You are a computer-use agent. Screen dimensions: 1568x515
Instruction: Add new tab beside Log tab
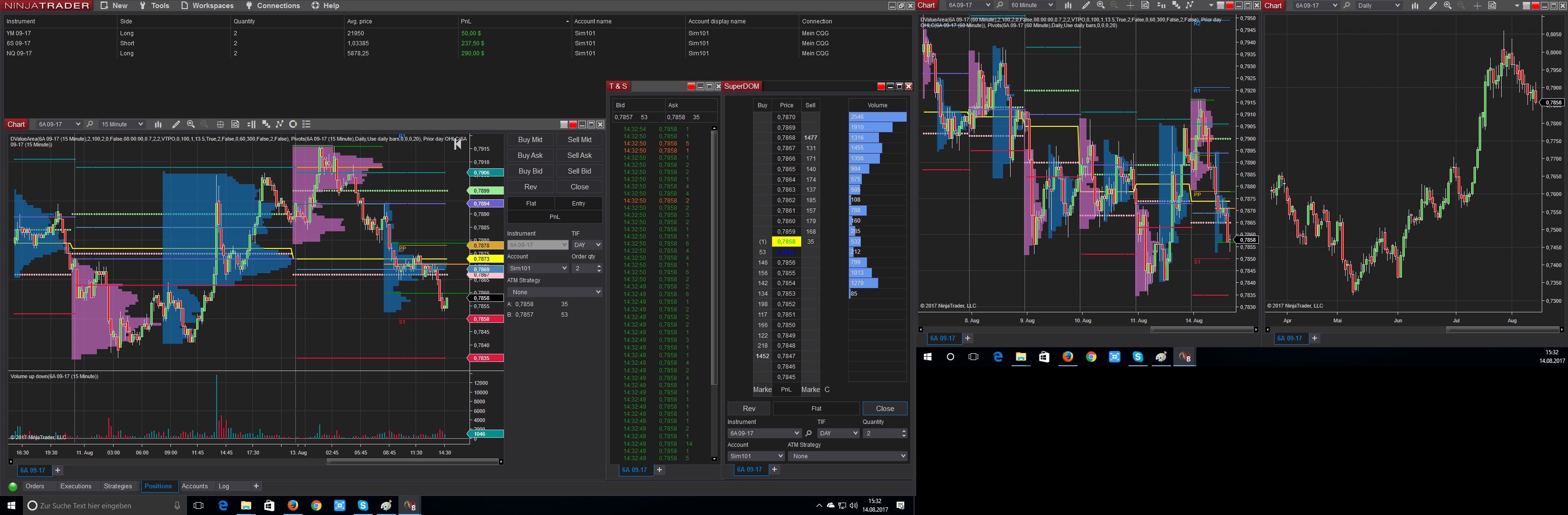(x=256, y=486)
